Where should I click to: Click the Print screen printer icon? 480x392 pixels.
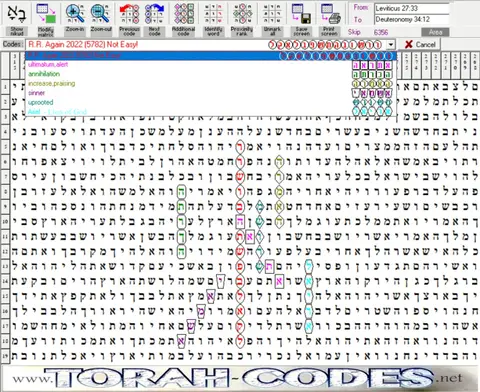coord(330,13)
